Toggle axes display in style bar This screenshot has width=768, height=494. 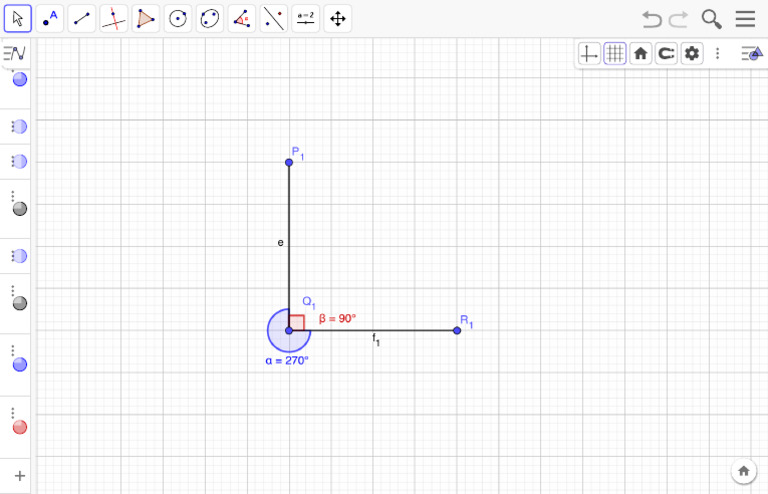(589, 53)
